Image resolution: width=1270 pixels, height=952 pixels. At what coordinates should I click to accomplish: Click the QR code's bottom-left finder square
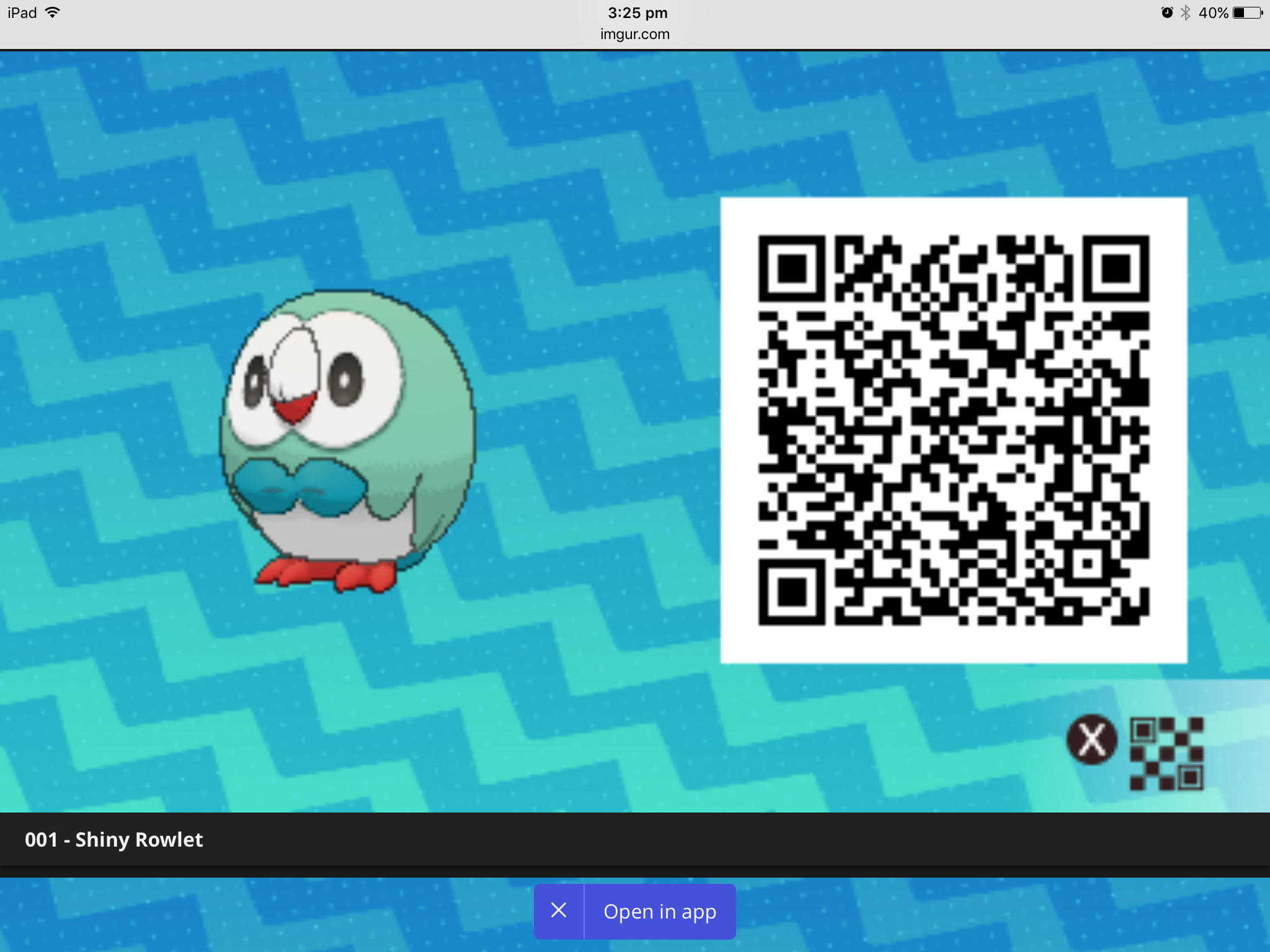pos(792,592)
